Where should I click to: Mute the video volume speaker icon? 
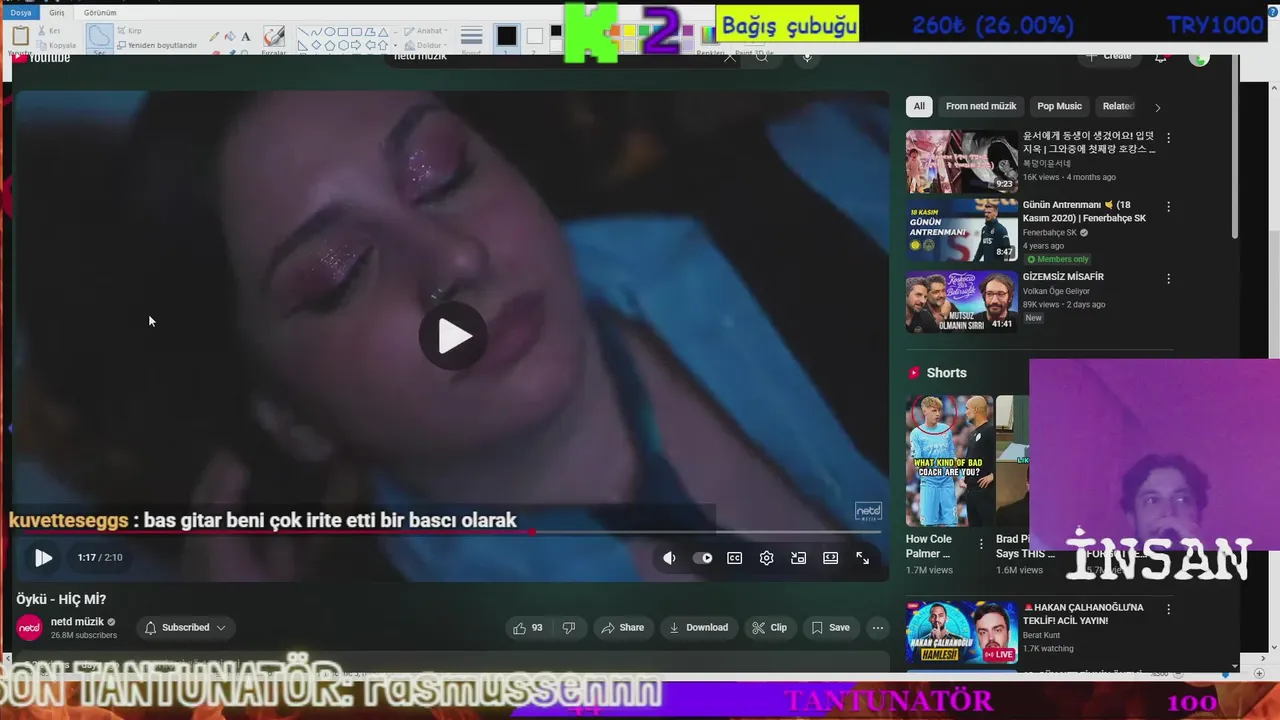[x=669, y=558]
